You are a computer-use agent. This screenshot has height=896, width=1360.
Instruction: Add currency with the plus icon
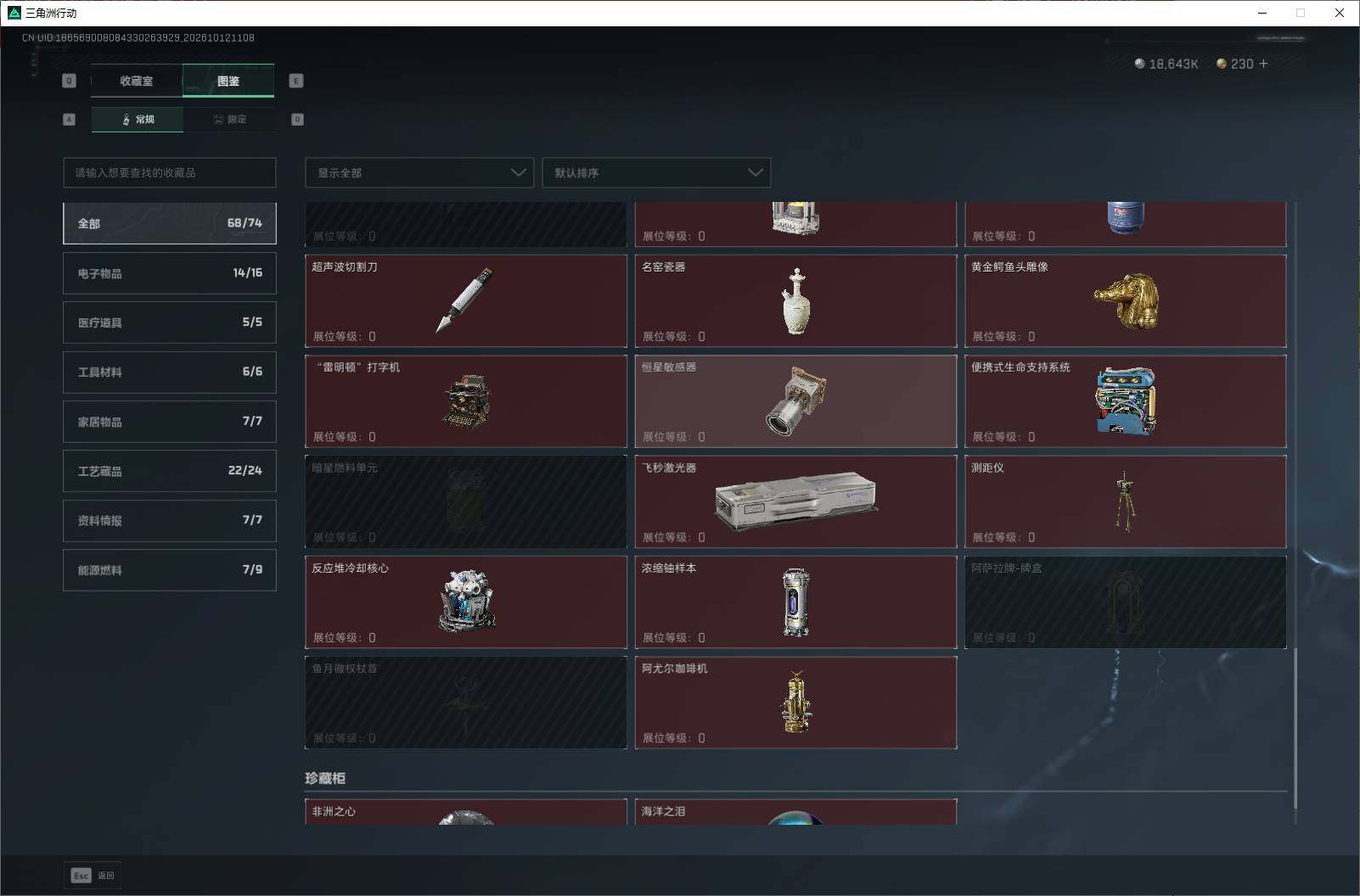[1263, 64]
